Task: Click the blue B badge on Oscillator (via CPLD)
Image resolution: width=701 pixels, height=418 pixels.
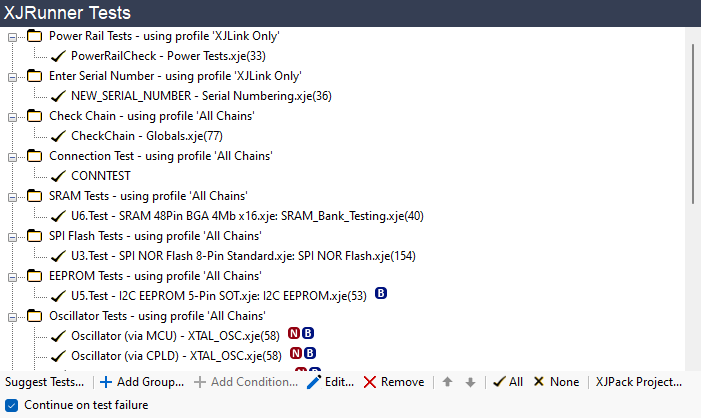Action: [x=310, y=353]
